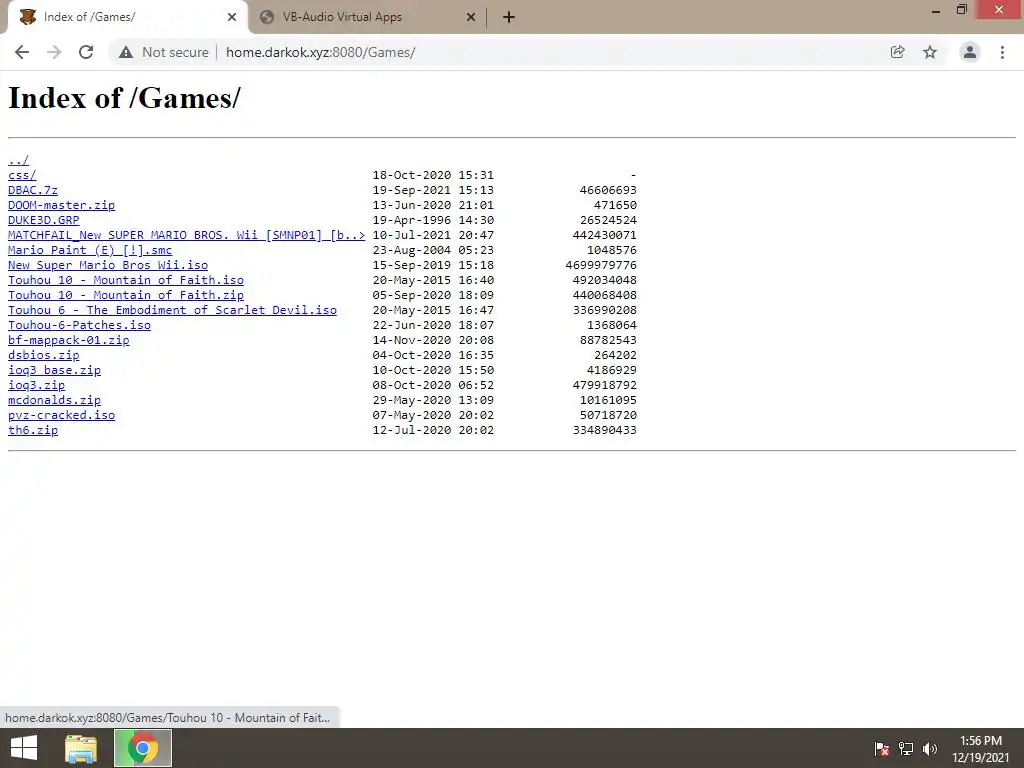Screen dimensions: 1024x768
Task: Click the browser forward arrow
Action: click(x=54, y=52)
